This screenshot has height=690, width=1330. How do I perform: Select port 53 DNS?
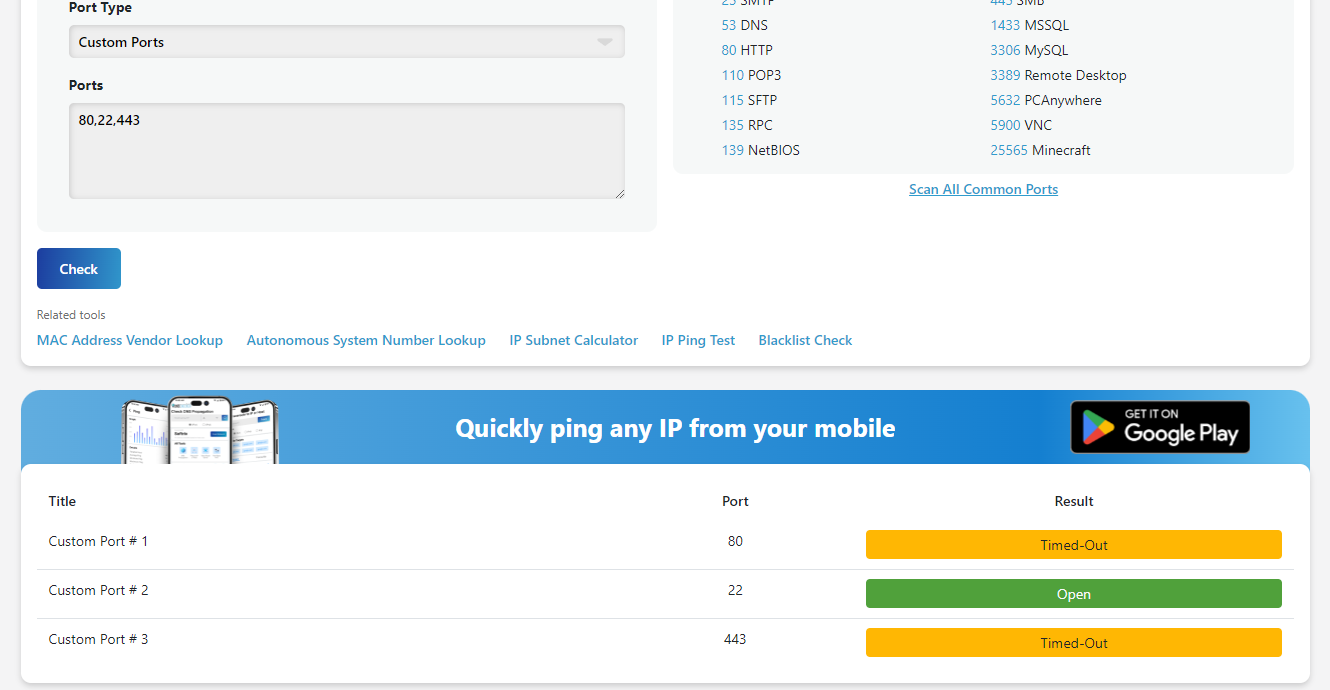744,25
